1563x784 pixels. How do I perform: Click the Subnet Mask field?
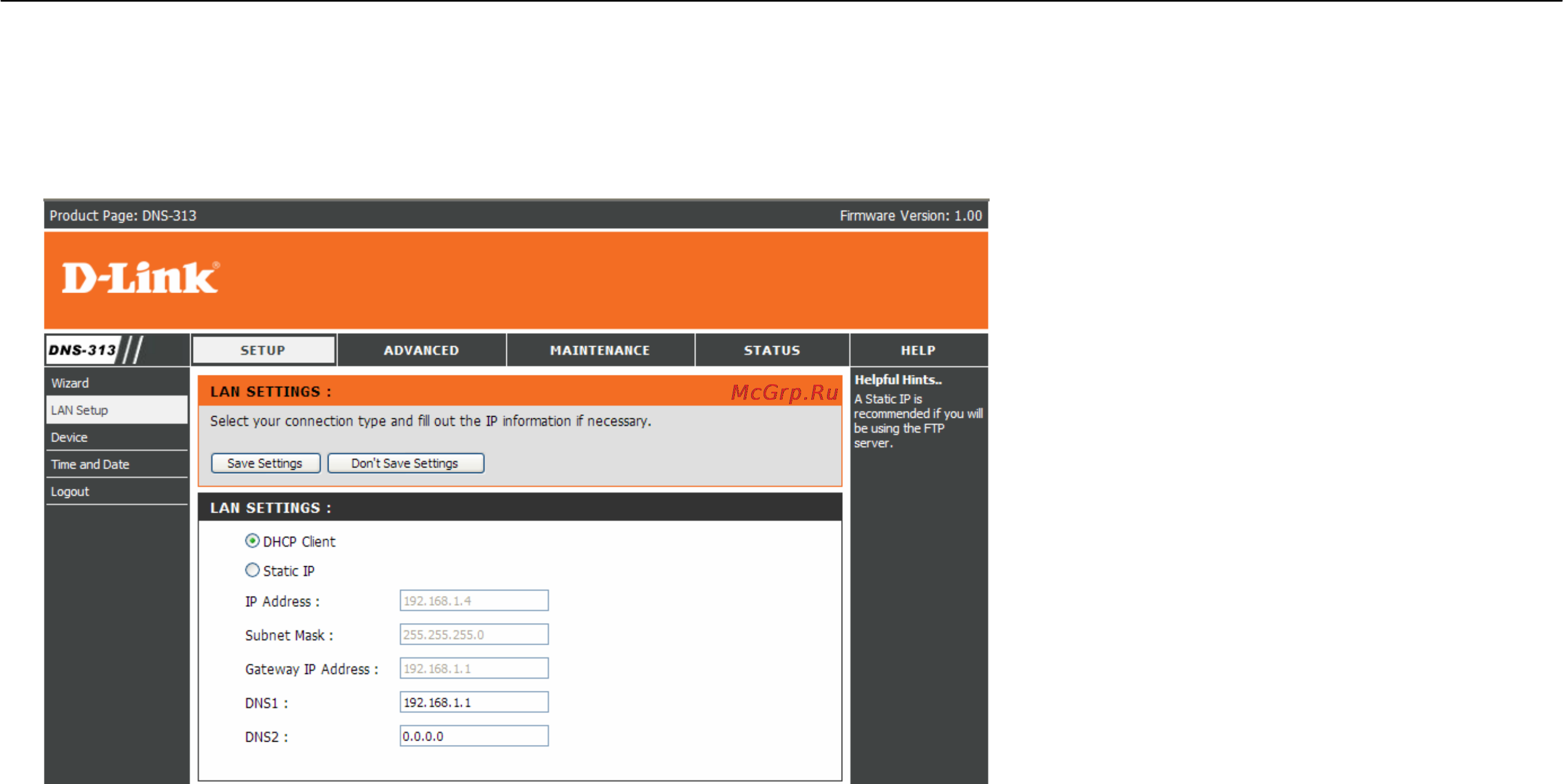coord(474,634)
